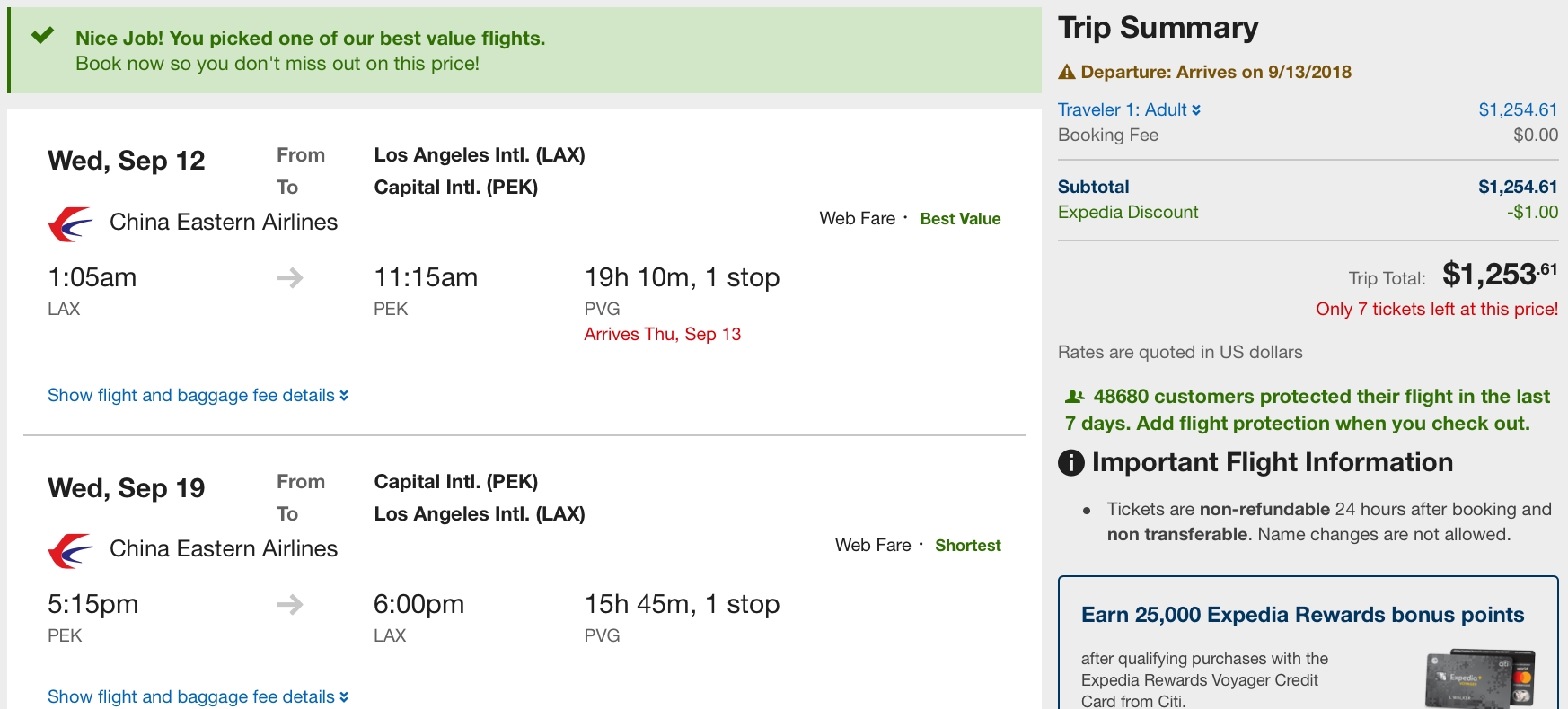Click Only 7 tickets left warning text
The height and width of the screenshot is (709, 1568).
coord(1436,310)
